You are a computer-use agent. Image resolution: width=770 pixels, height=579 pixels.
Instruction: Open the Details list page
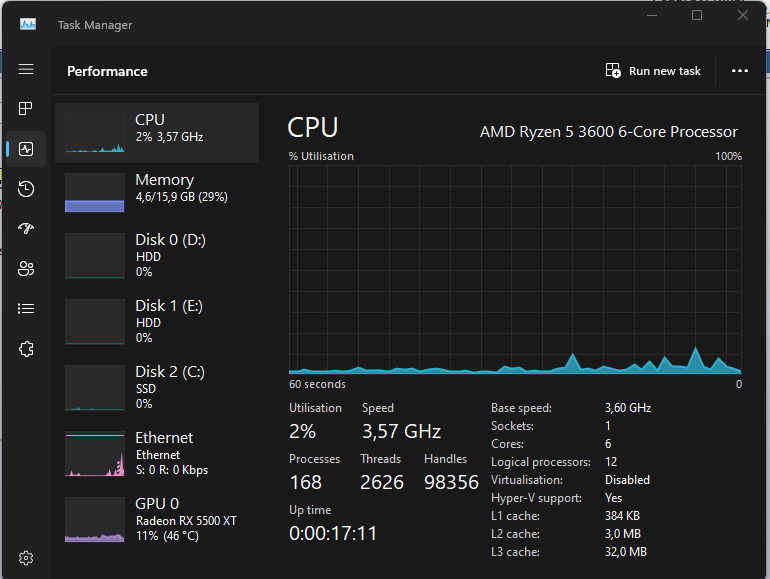26,309
